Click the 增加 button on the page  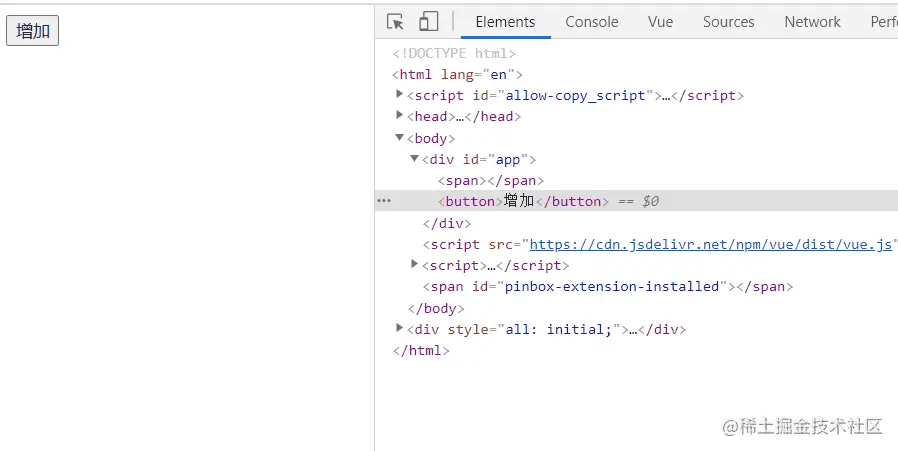(x=32, y=30)
